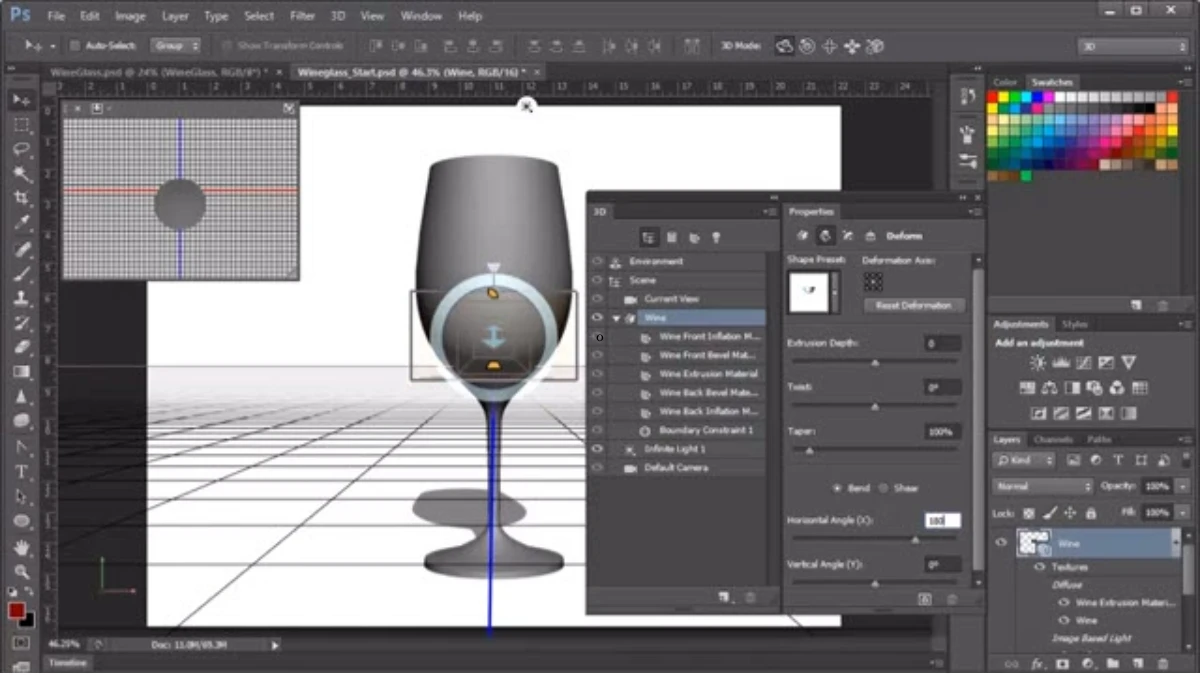This screenshot has height=675, width=1200.
Task: Open the 3D menu in menu bar
Action: pyautogui.click(x=339, y=16)
